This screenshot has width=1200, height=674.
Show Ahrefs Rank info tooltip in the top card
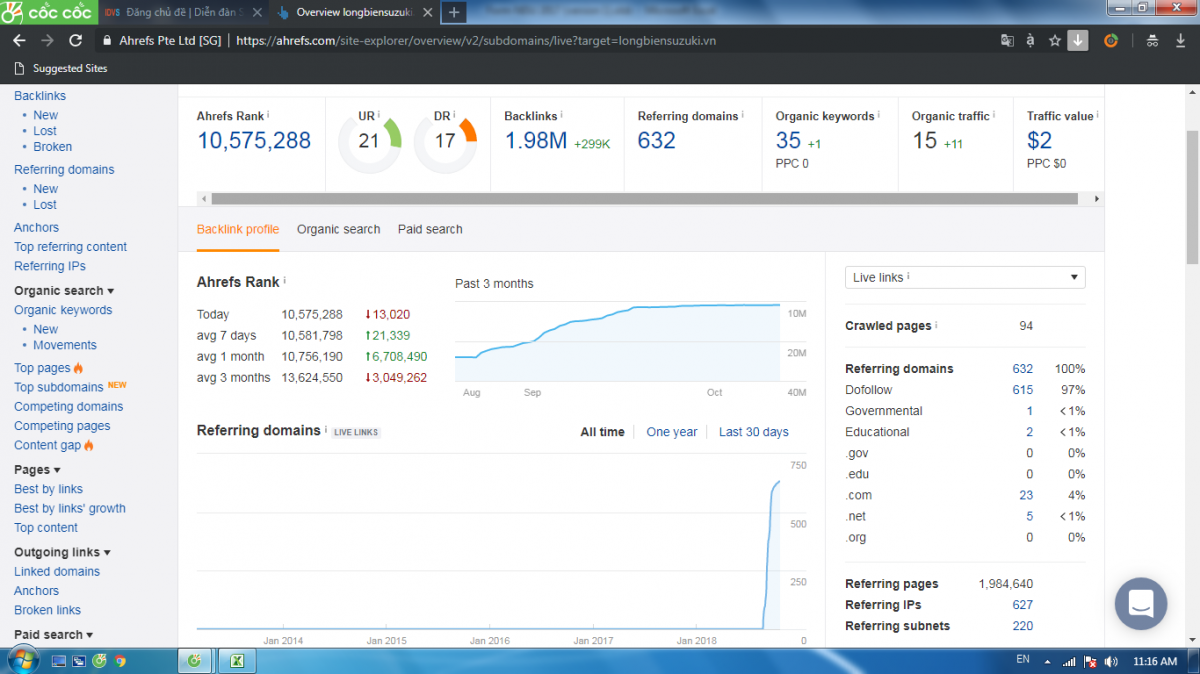point(268,115)
